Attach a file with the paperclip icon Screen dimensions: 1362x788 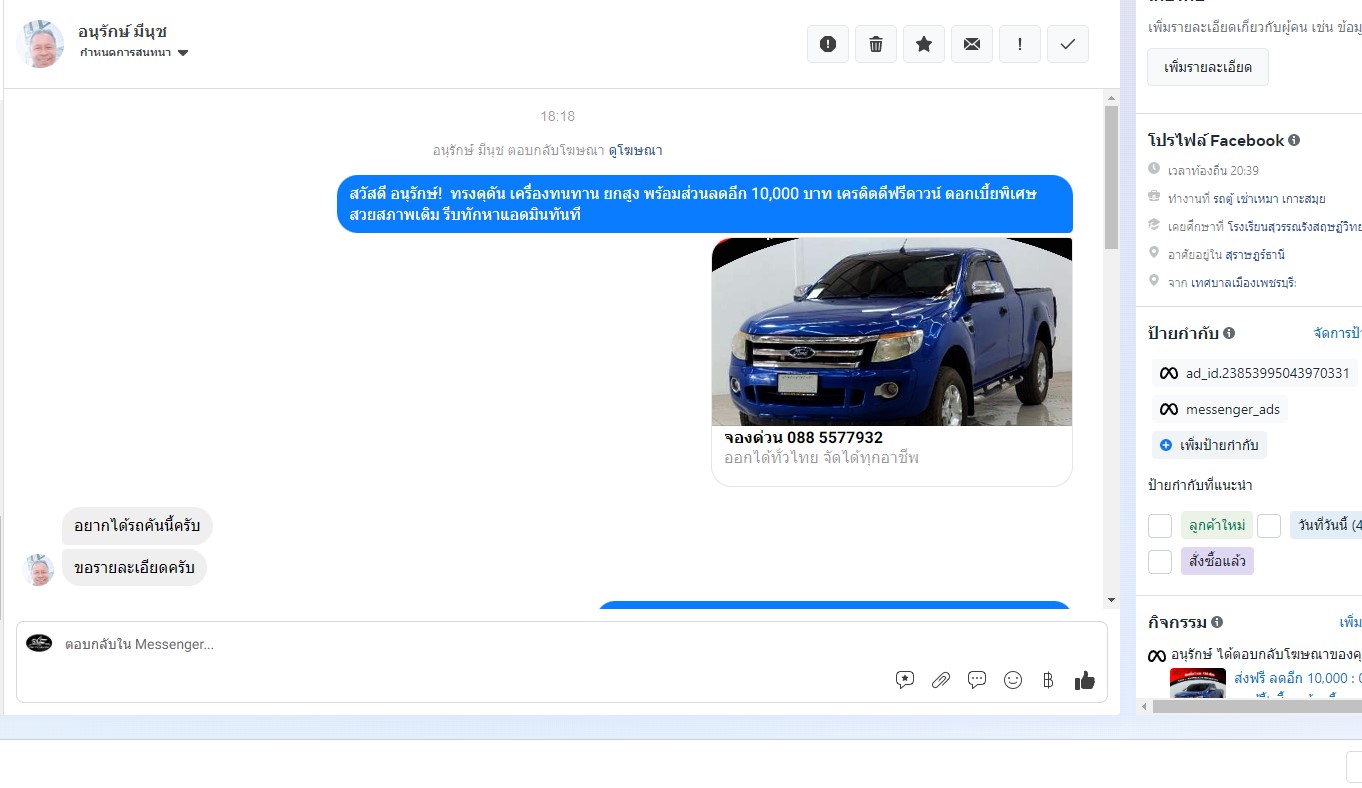941,680
